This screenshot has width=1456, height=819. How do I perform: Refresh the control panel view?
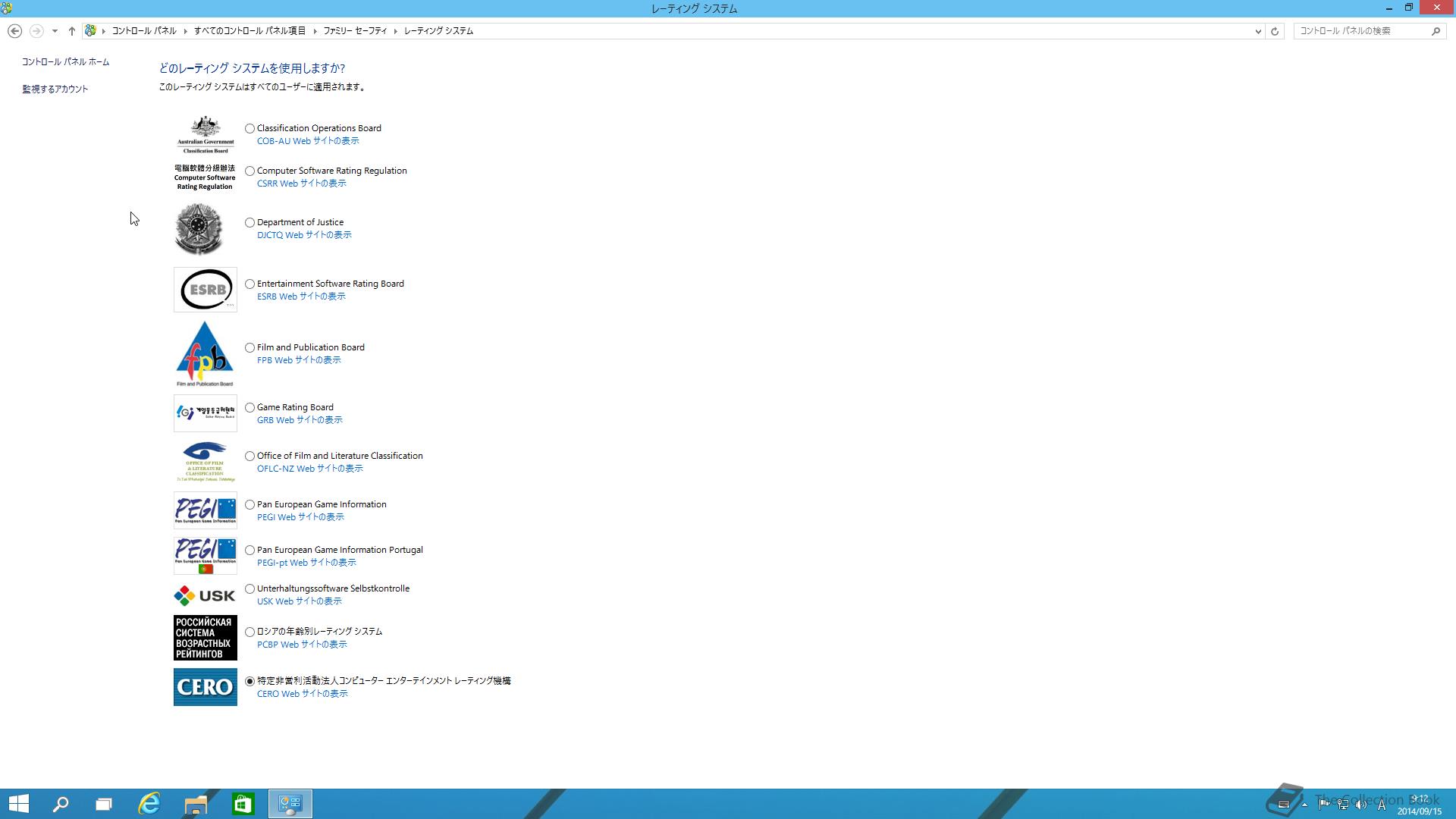(1275, 31)
